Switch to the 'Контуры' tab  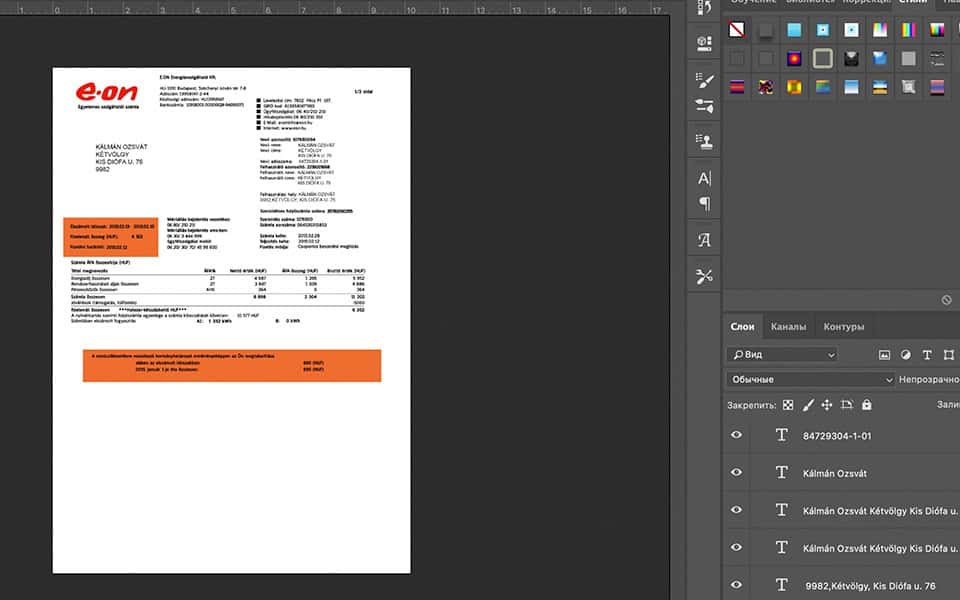click(x=844, y=327)
